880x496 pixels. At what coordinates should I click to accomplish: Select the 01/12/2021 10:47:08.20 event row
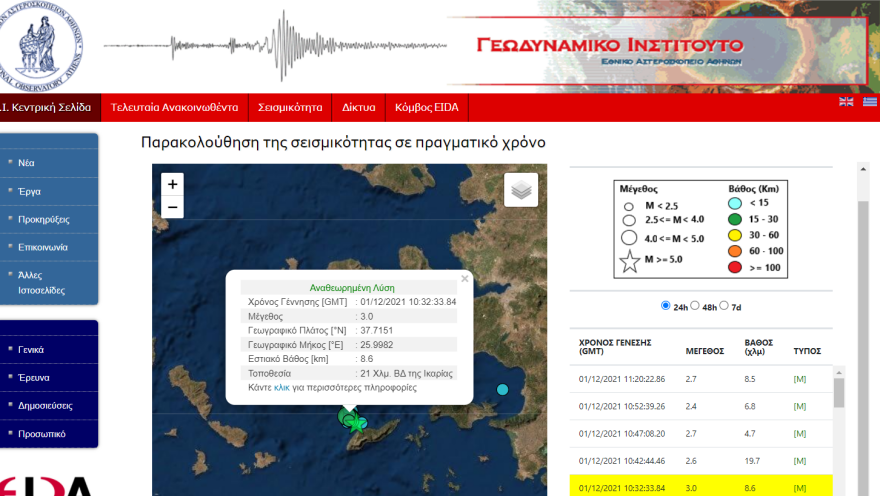(701, 434)
